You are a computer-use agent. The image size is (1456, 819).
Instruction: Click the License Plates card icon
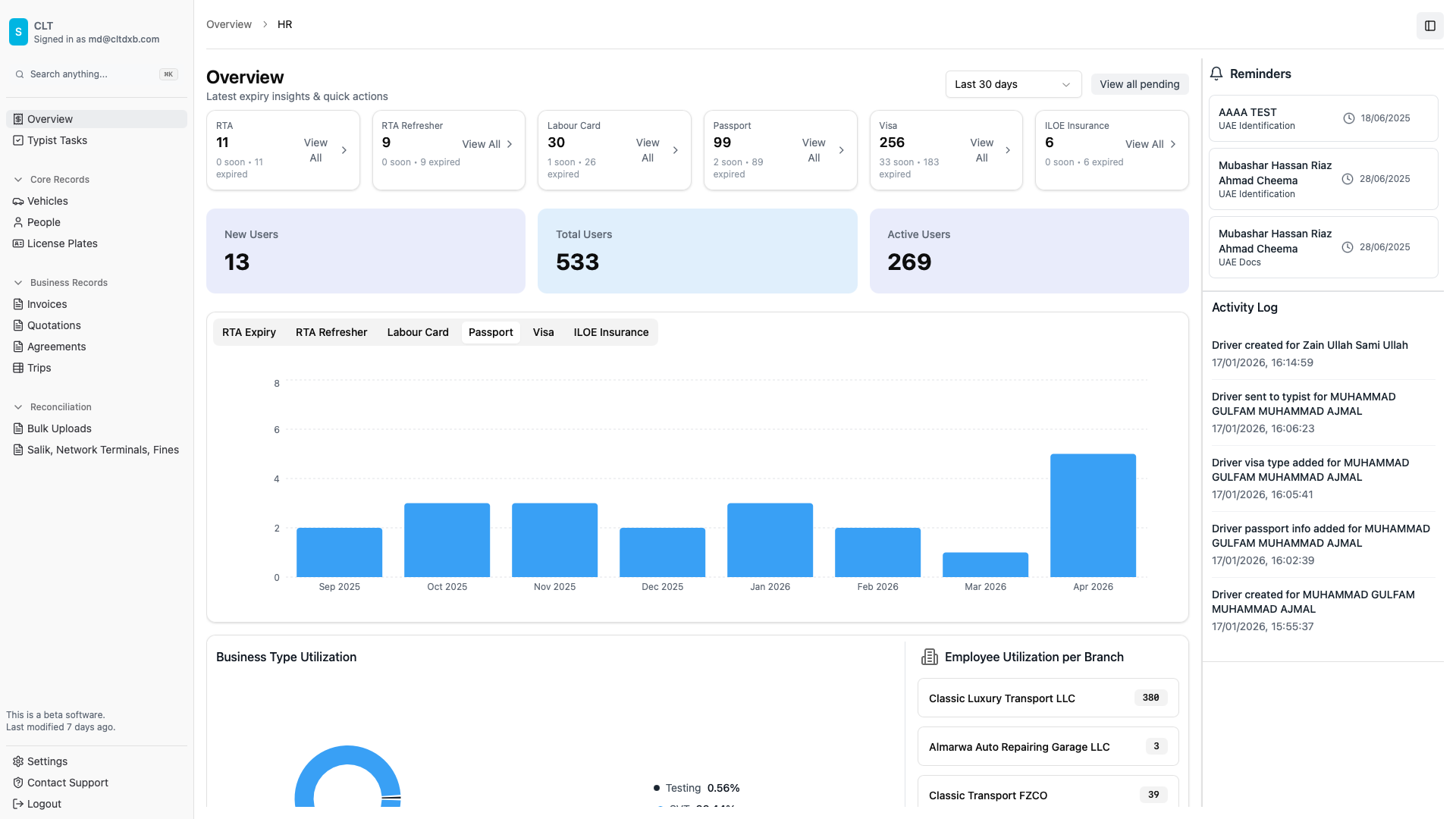(18, 243)
